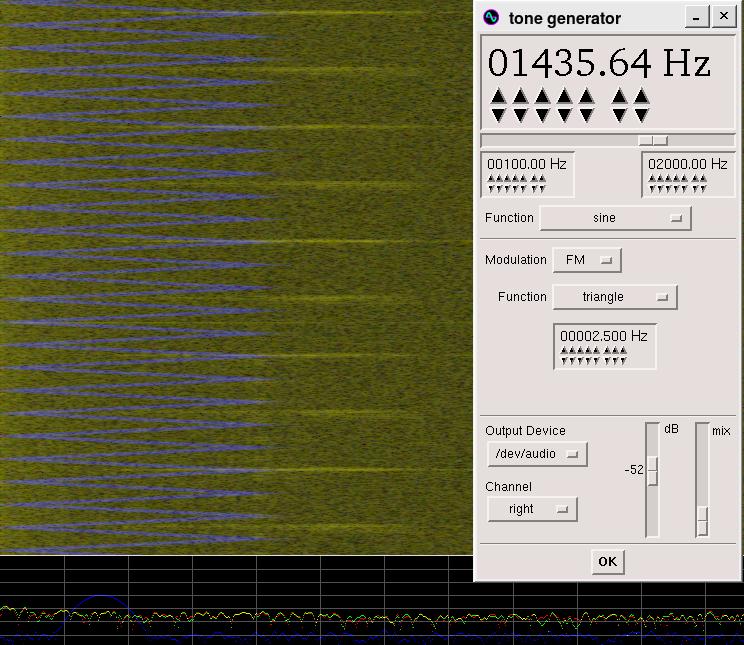Click the dB volume slider handle
Viewport: 744px width, 645px height.
tap(653, 471)
